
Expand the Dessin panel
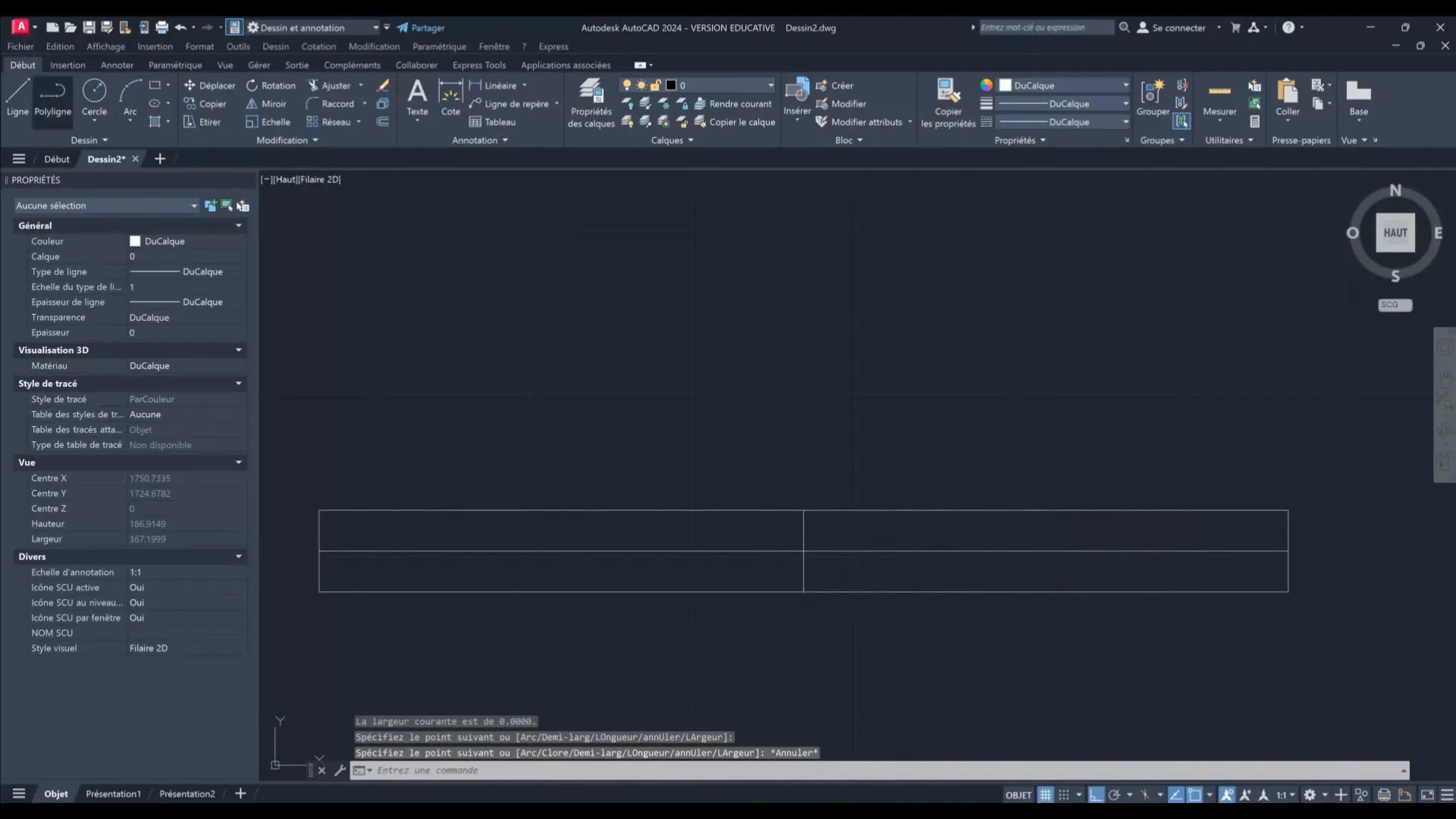[x=89, y=140]
